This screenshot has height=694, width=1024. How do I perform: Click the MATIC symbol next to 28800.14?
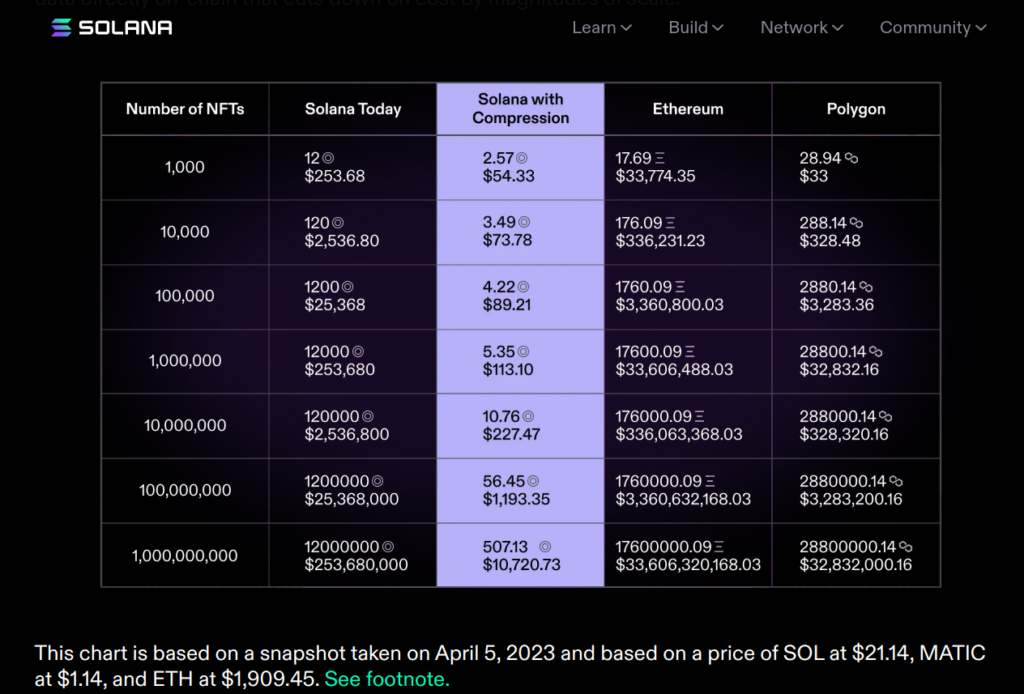(876, 351)
